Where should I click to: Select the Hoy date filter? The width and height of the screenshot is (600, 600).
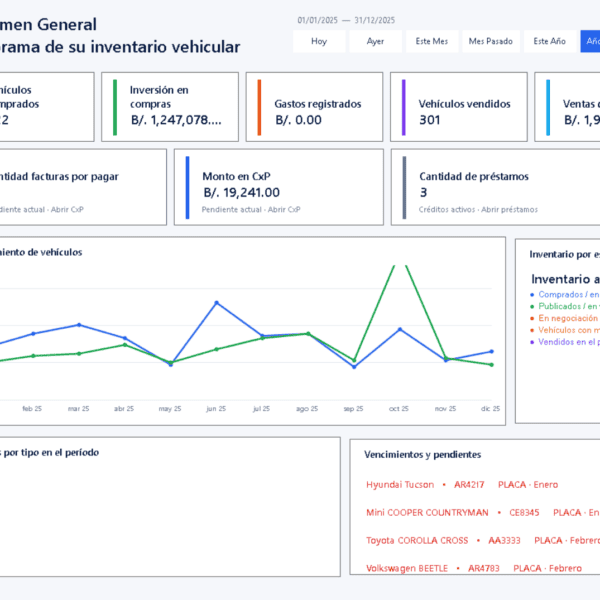point(319,41)
